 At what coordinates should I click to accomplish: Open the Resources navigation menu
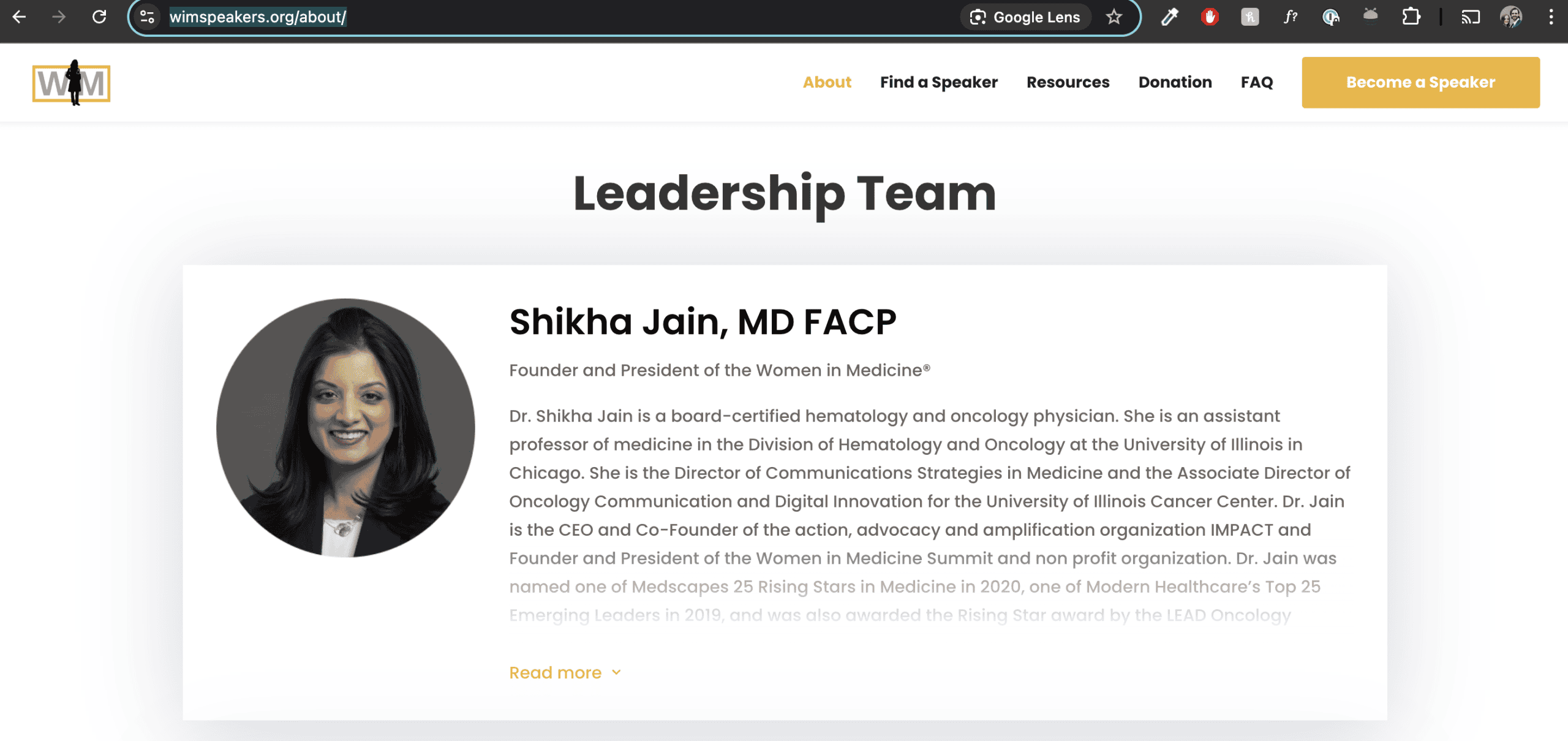pyautogui.click(x=1068, y=82)
